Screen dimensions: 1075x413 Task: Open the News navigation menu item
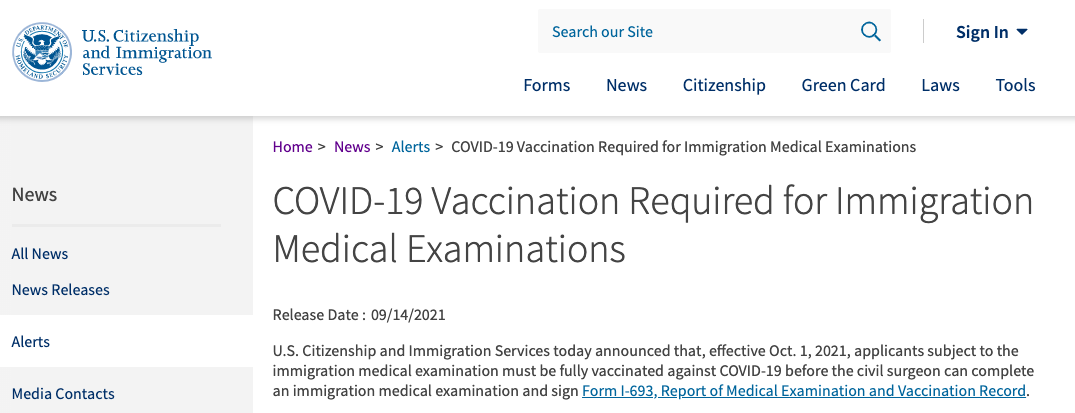point(626,85)
